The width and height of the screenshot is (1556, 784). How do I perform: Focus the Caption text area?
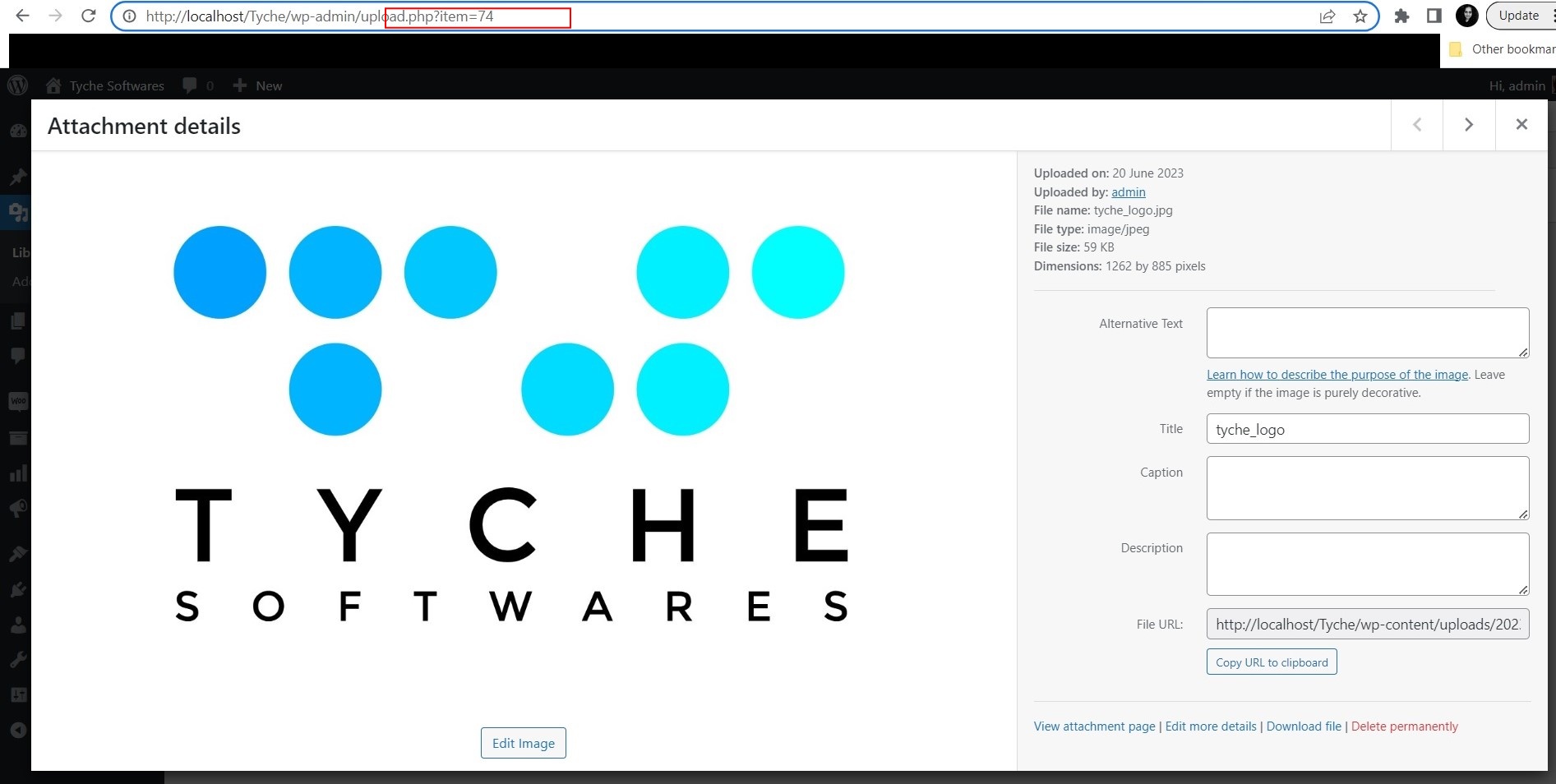click(1368, 488)
